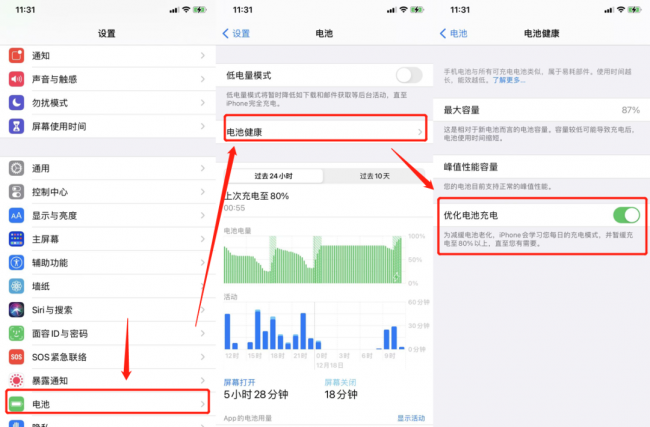
Task: Open the 显示与亮度 row chevron
Action: [203, 215]
